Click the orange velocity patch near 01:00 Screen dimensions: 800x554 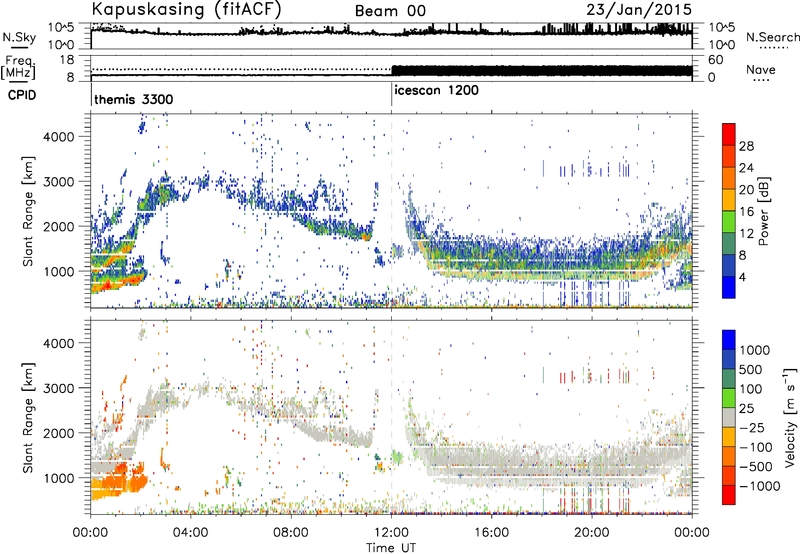tap(120, 482)
